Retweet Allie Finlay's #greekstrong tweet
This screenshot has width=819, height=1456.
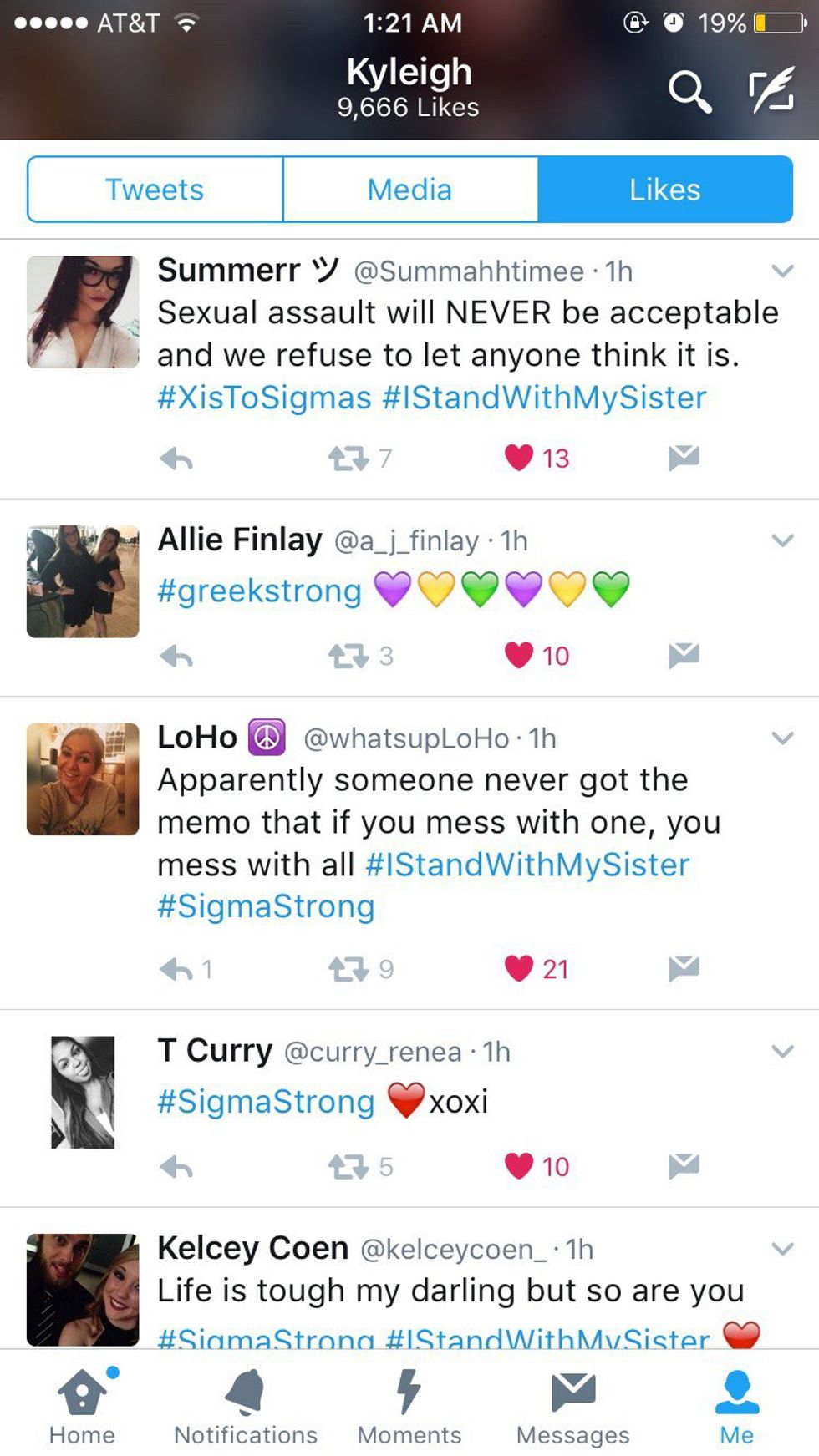pyautogui.click(x=348, y=657)
